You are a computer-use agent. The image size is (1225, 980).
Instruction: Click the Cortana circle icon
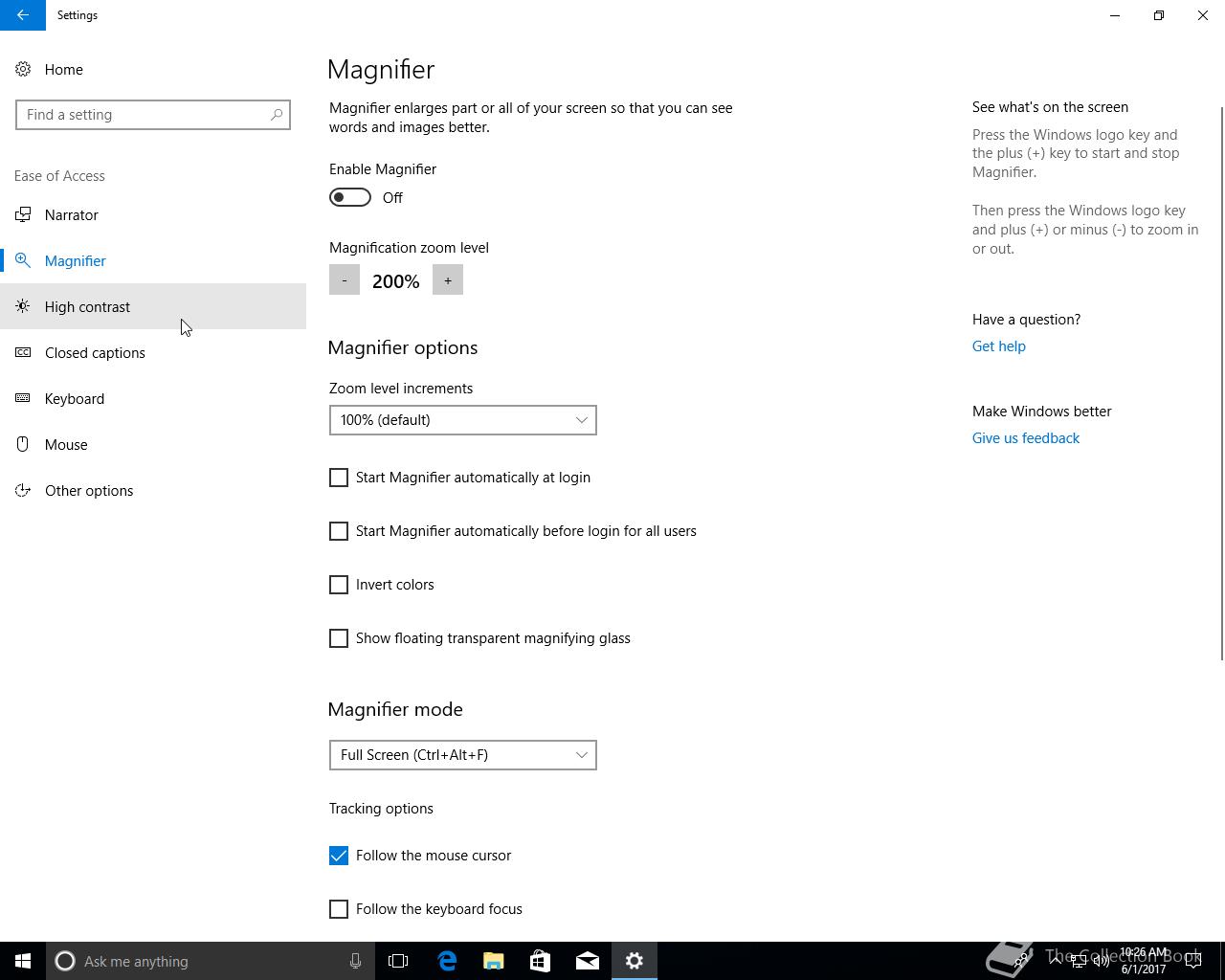pyautogui.click(x=65, y=961)
